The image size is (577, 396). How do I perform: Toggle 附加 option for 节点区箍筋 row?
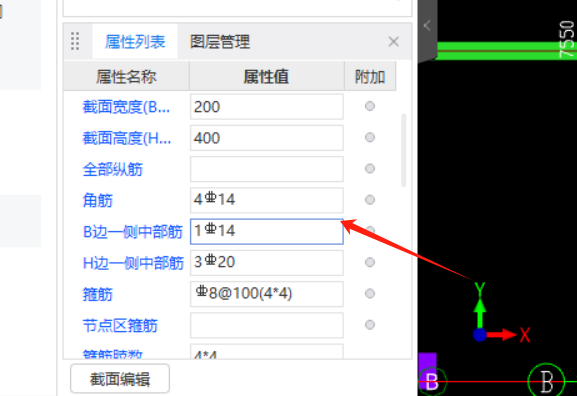[370, 325]
